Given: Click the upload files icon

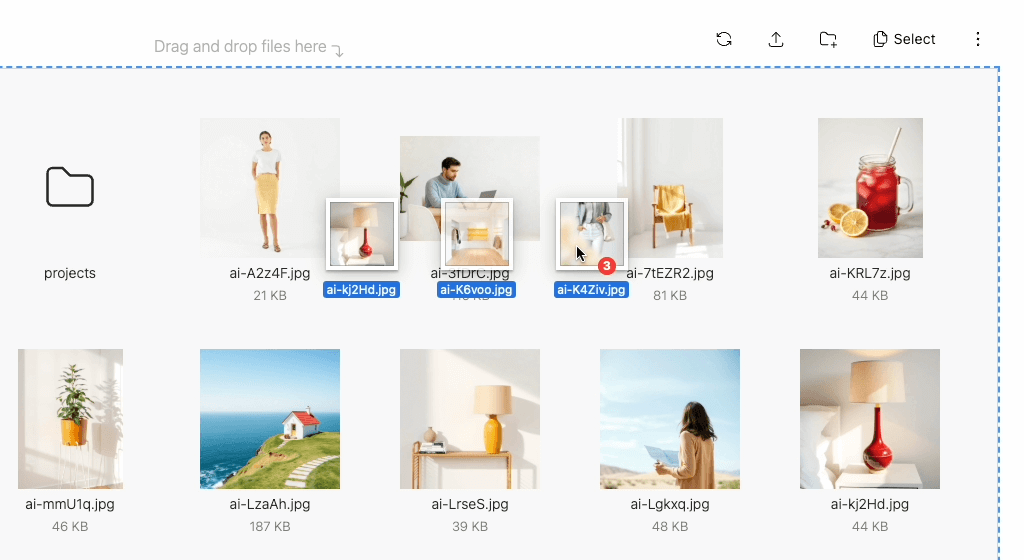Looking at the screenshot, I should tap(776, 39).
